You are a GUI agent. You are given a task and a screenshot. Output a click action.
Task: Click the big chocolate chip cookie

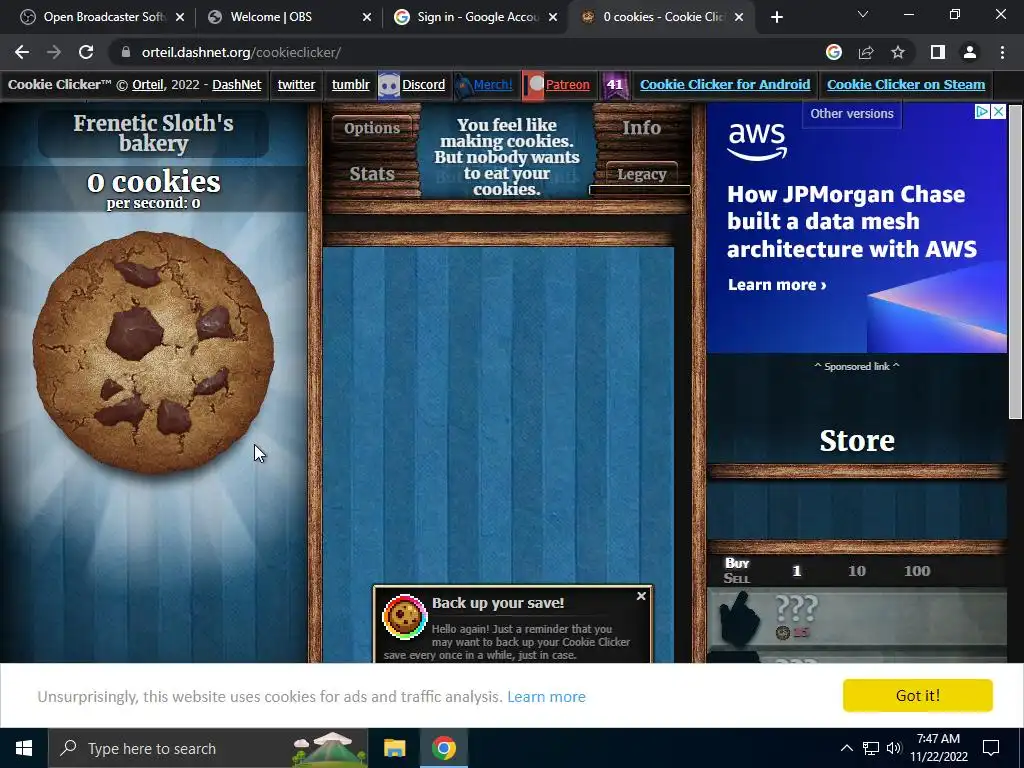(153, 351)
